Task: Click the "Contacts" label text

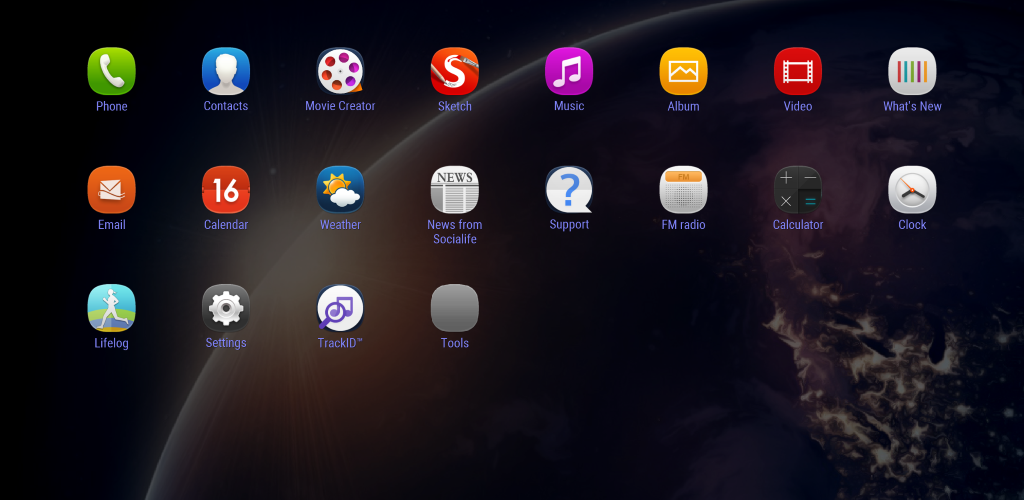Action: click(x=226, y=106)
